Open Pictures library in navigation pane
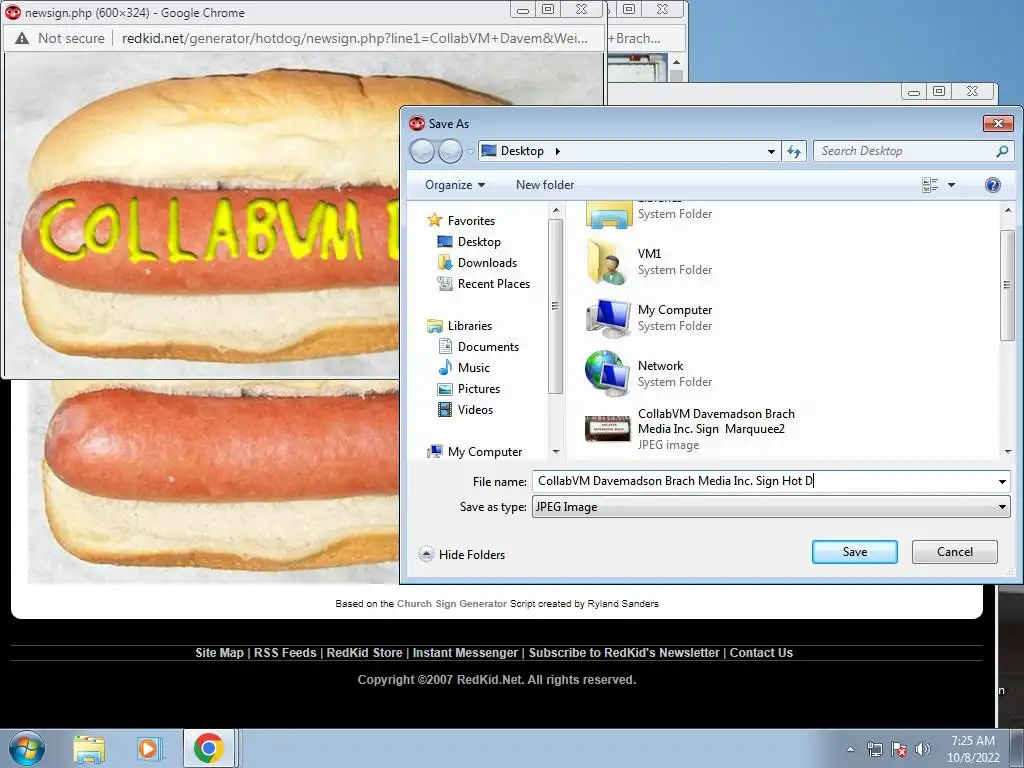Image resolution: width=1024 pixels, height=768 pixels. click(468, 389)
